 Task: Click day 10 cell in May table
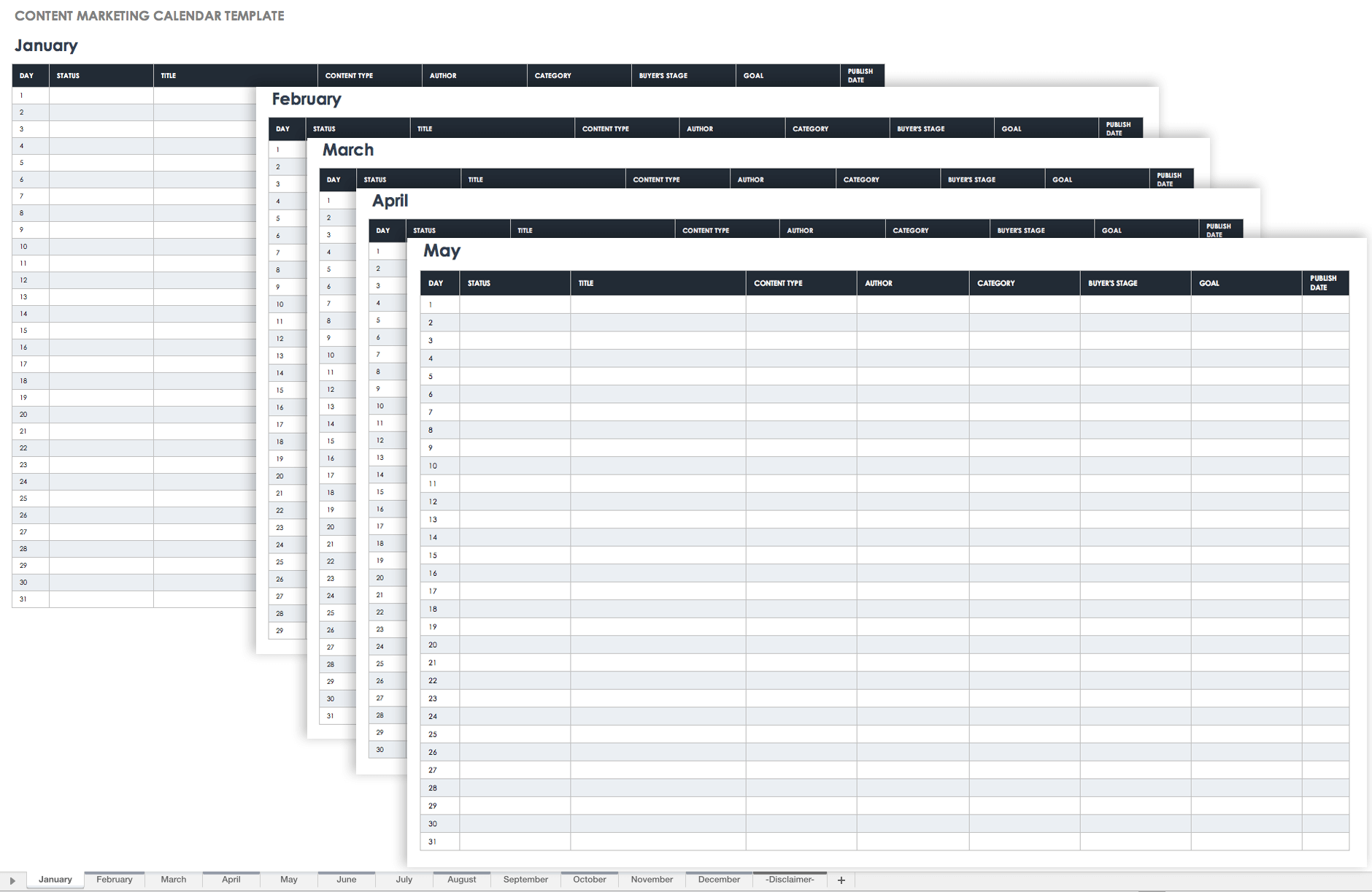(439, 466)
